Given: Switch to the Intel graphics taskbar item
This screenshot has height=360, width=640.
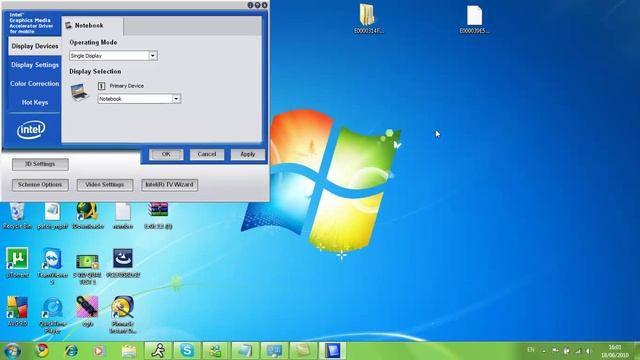Looking at the screenshot, I should click(332, 351).
